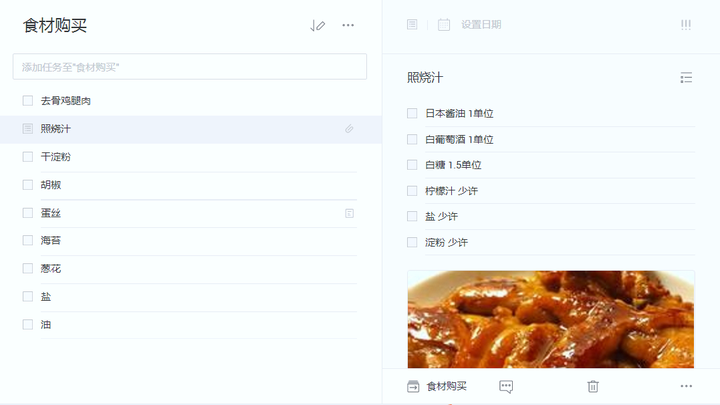Check off the 去骨鸡腿肉 task

pos(28,101)
